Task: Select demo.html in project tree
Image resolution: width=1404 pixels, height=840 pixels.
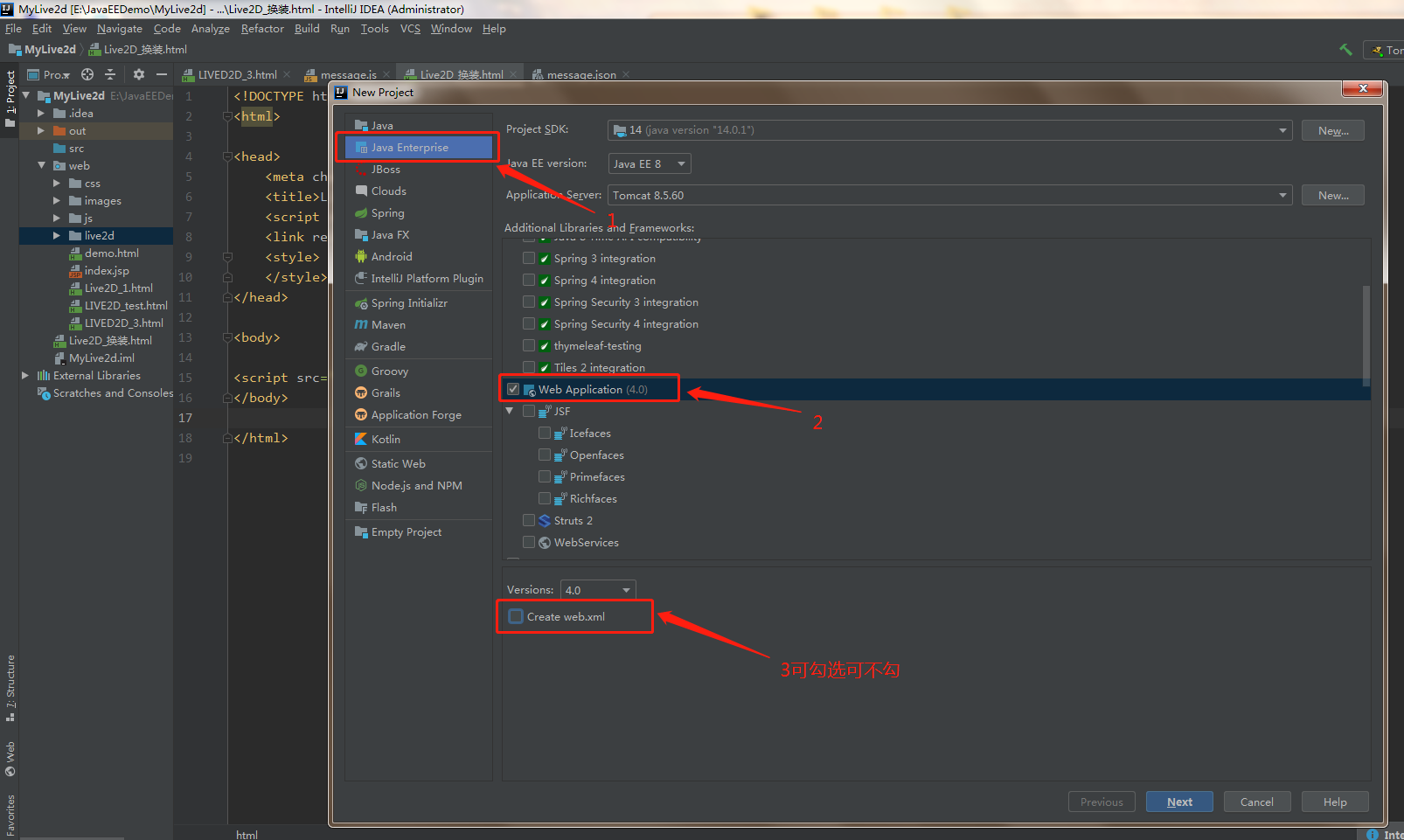Action: point(112,253)
